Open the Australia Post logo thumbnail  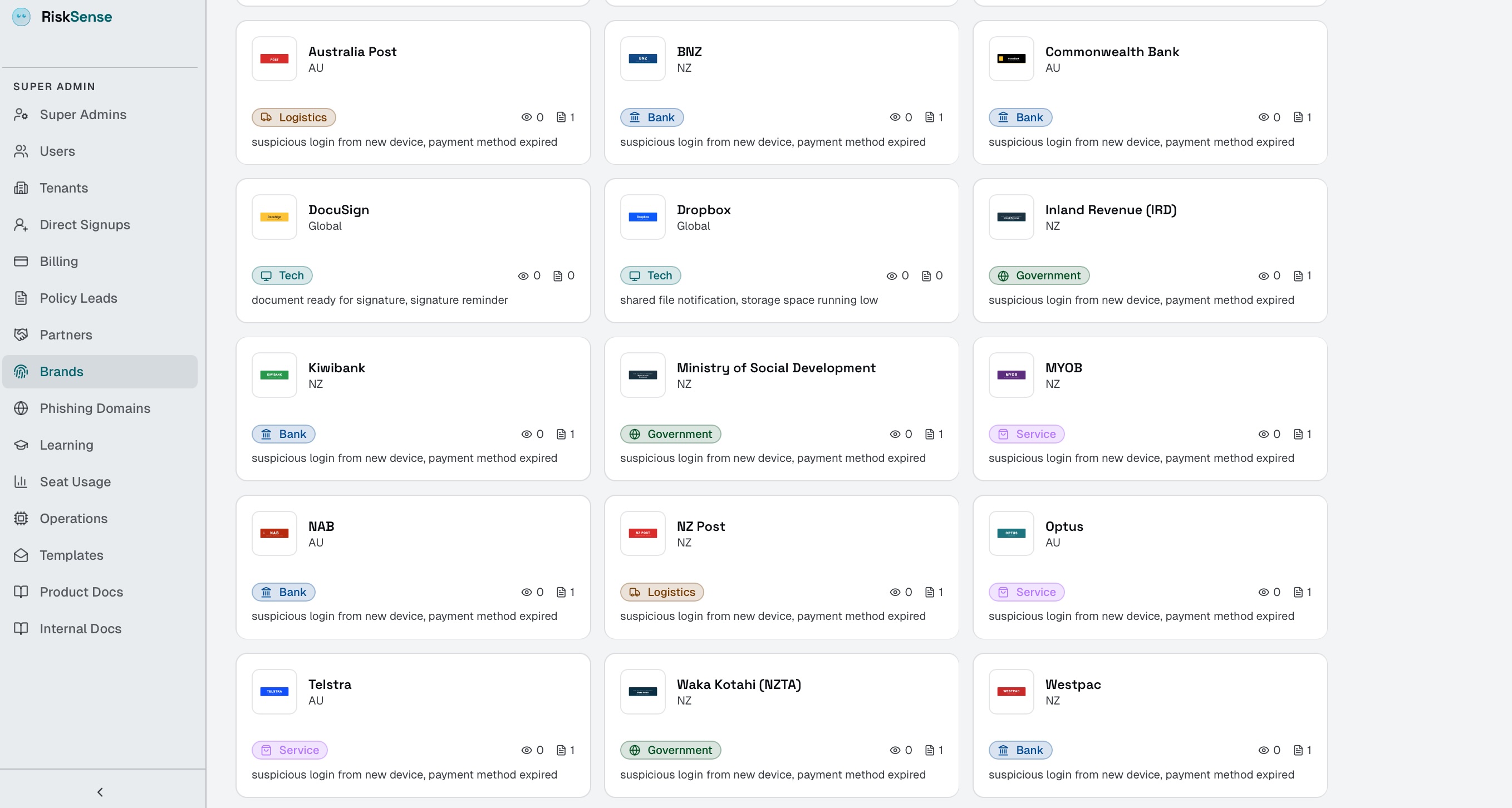tap(274, 58)
